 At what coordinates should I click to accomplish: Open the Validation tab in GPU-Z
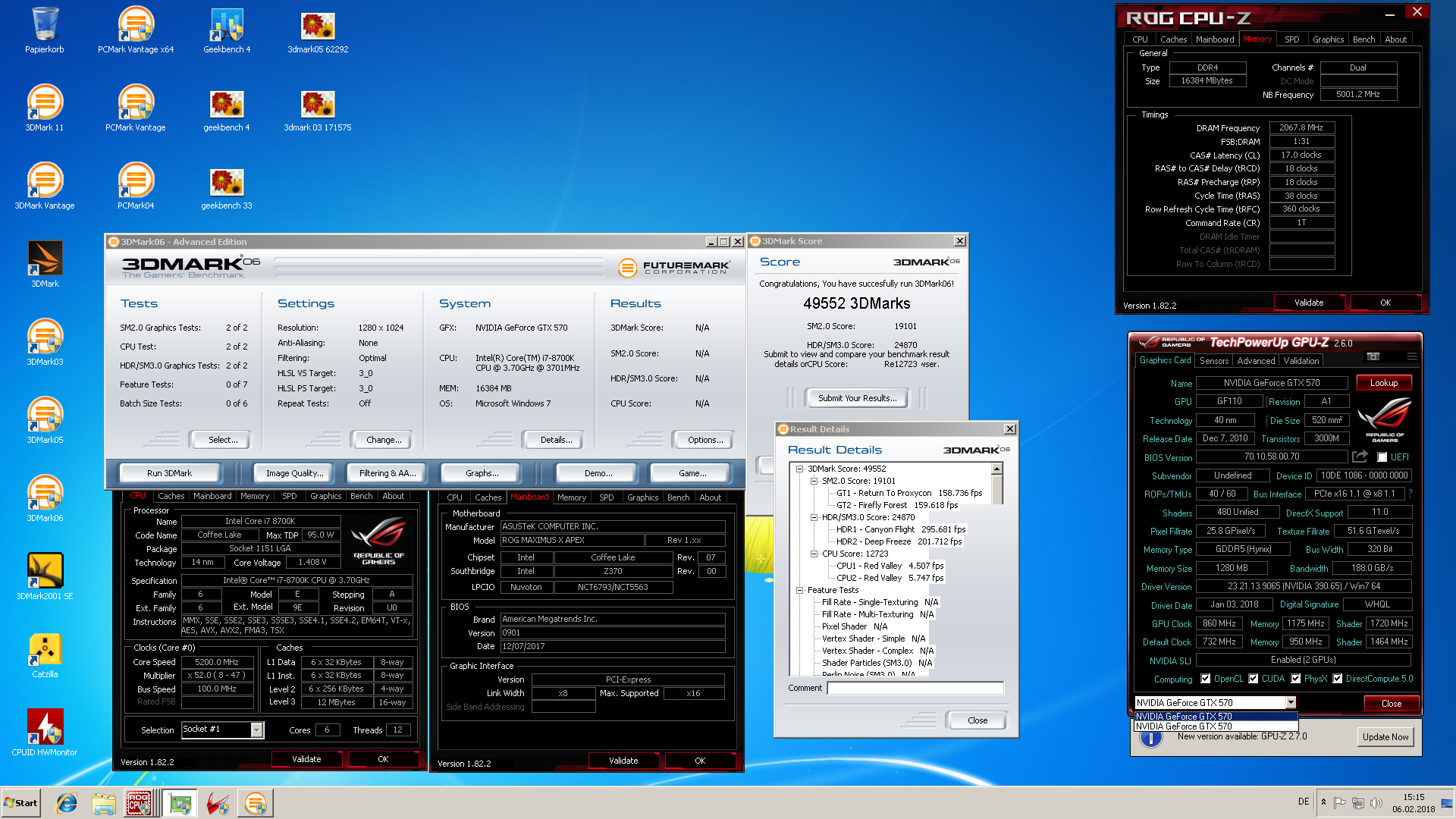(x=1301, y=361)
